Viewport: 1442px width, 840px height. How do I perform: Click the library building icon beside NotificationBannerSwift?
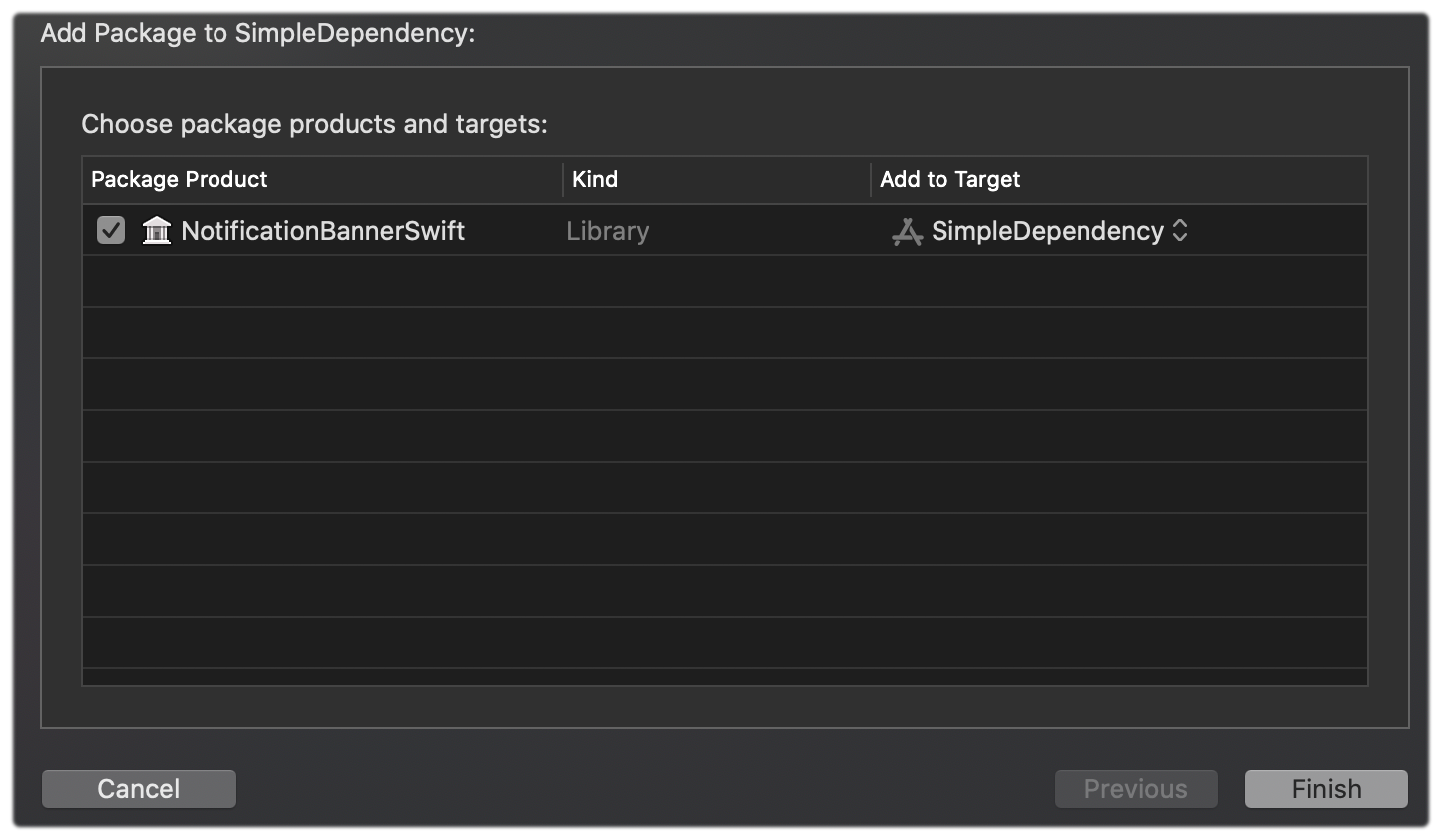coord(157,231)
